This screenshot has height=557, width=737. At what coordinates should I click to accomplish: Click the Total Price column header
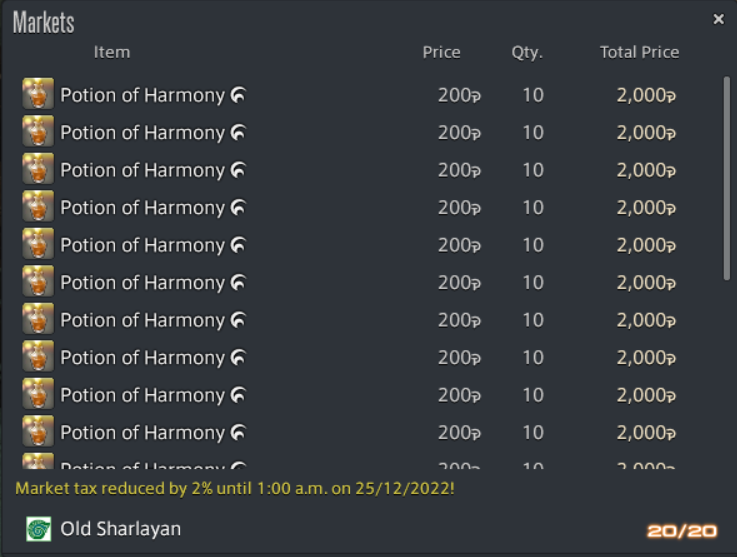pos(639,52)
